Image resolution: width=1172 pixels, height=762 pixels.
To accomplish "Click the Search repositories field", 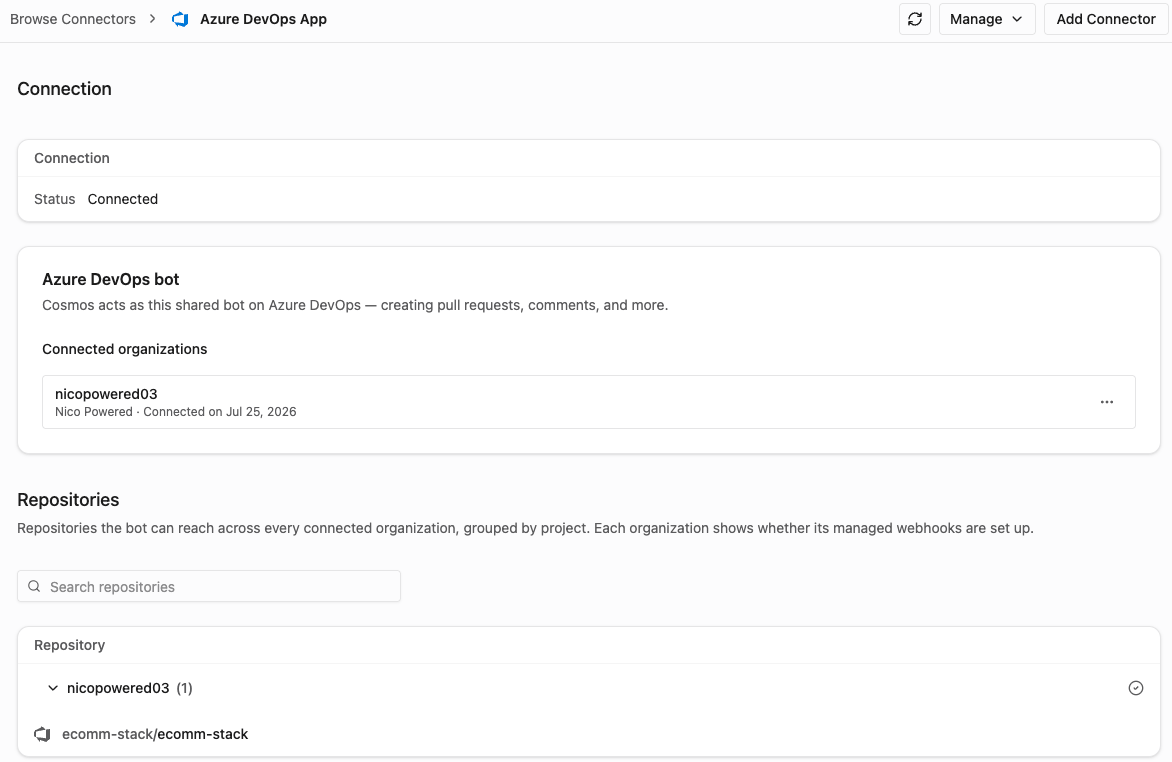I will click(209, 586).
